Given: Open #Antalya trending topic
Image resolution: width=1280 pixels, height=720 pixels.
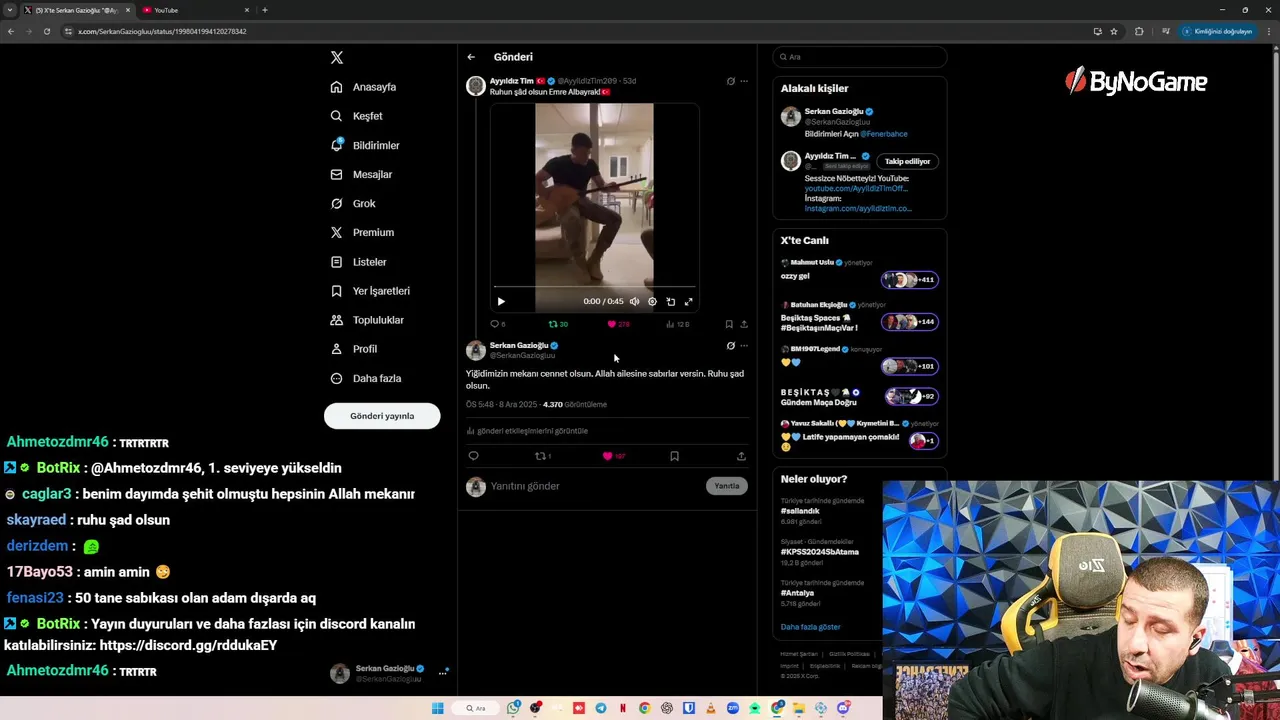Looking at the screenshot, I should (797, 593).
